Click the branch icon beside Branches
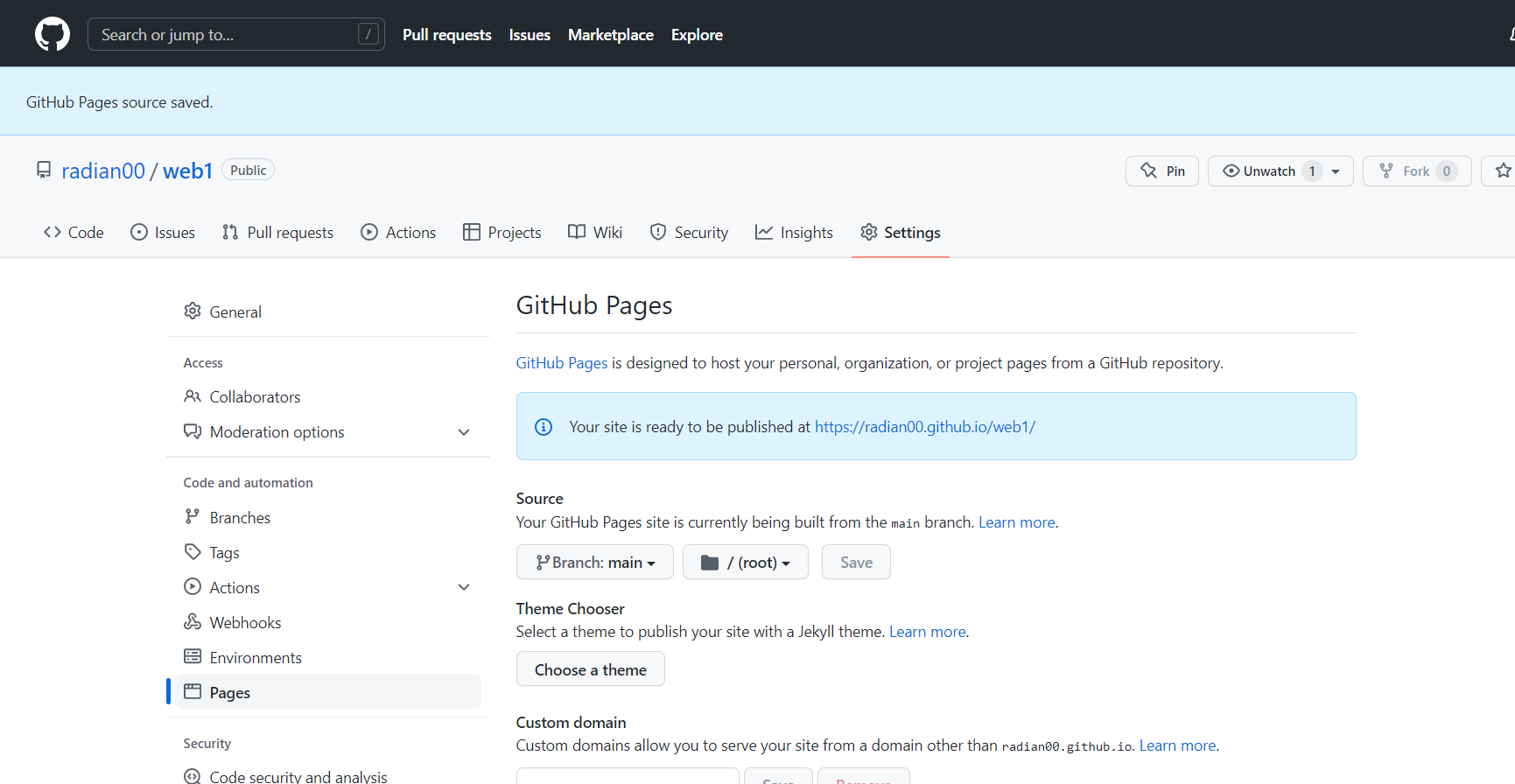 193,517
